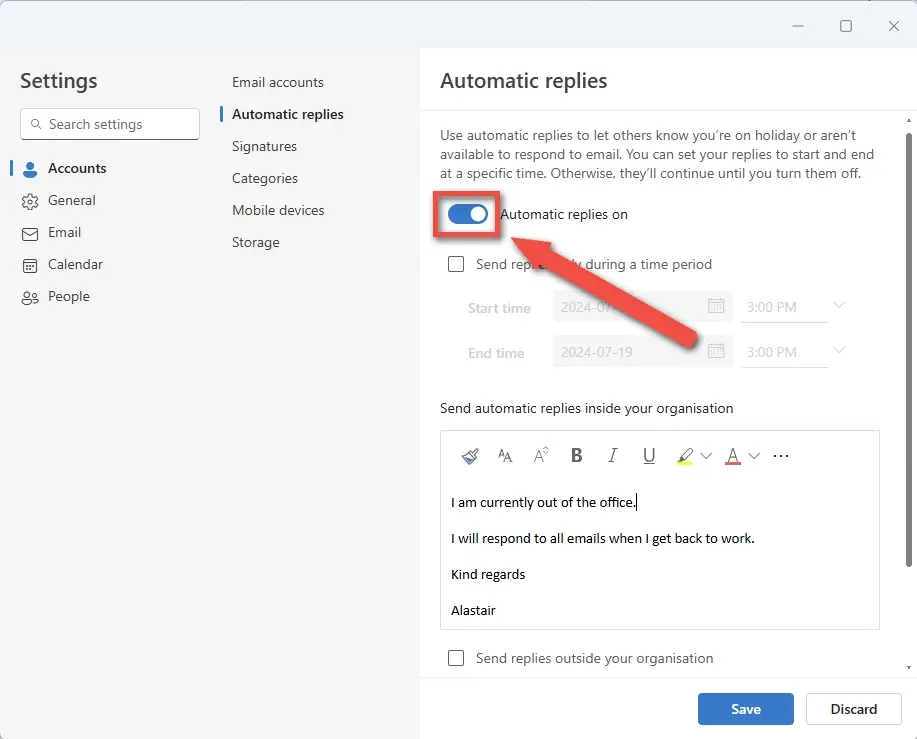Open the Start time calendar picker
This screenshot has width=917, height=739.
click(716, 307)
